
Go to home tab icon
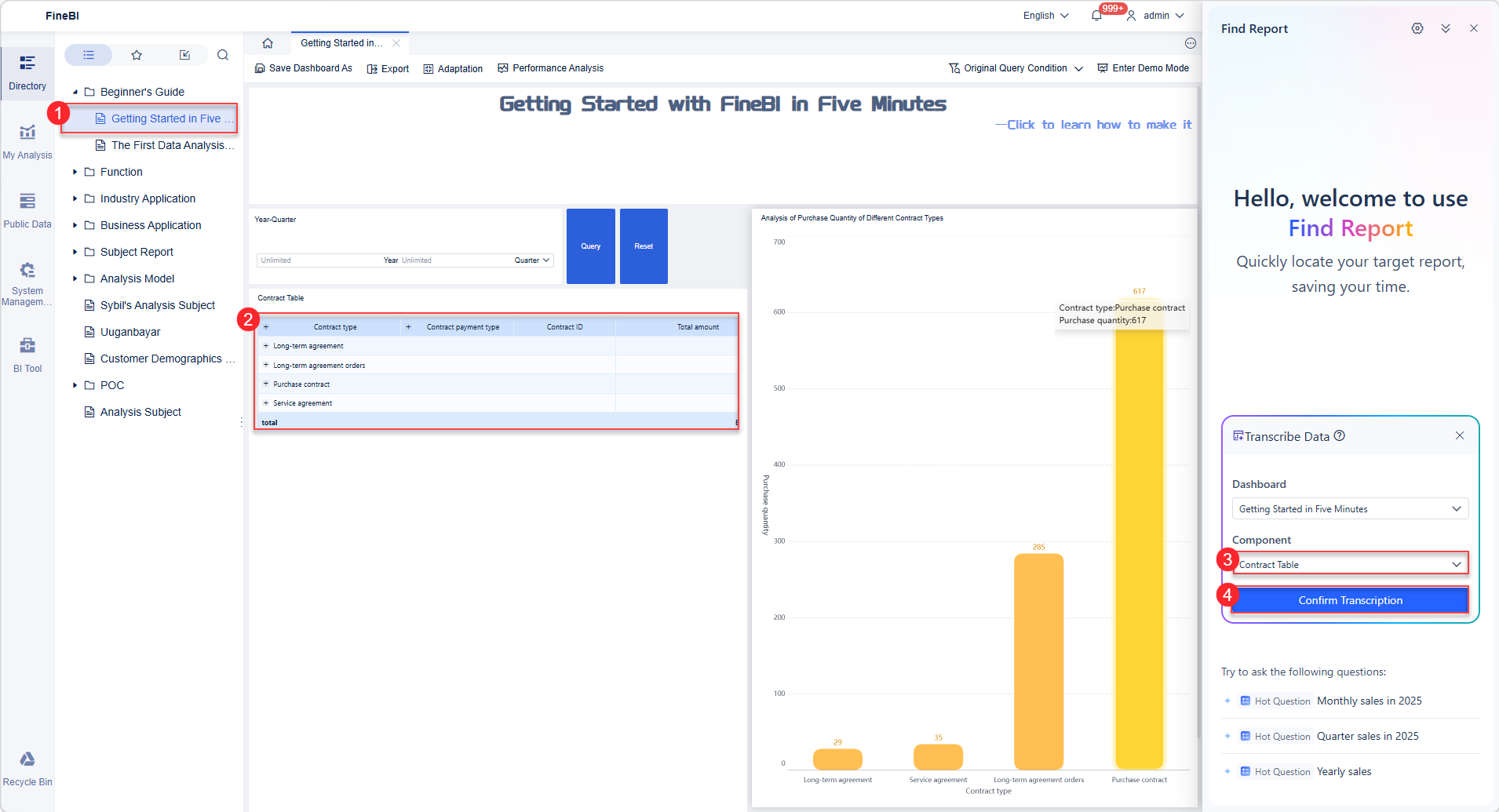coord(268,43)
